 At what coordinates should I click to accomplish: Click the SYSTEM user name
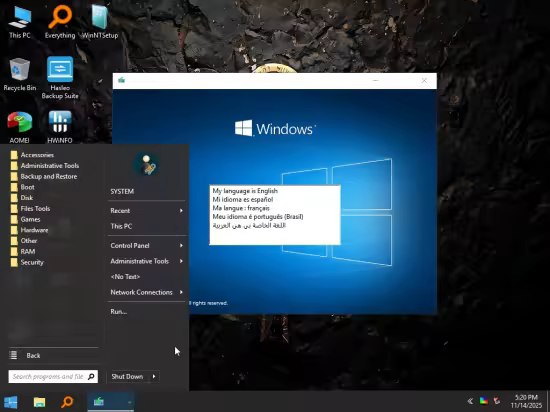122,191
